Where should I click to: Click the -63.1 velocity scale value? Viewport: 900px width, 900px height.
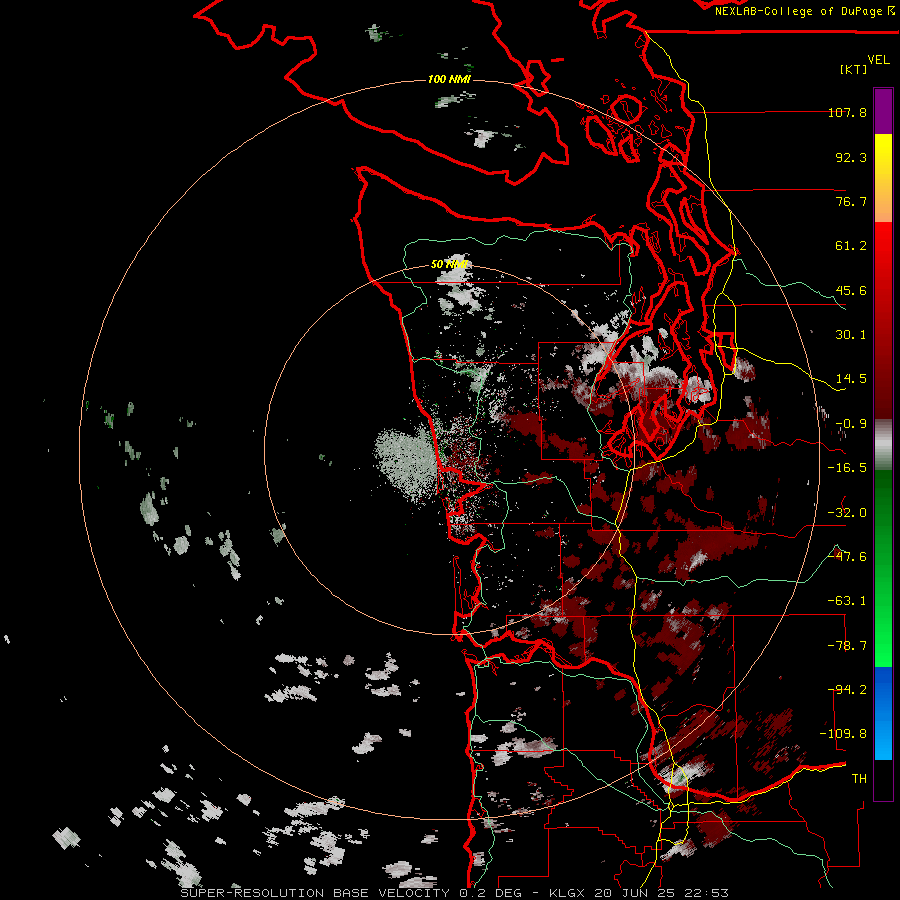[x=847, y=601]
